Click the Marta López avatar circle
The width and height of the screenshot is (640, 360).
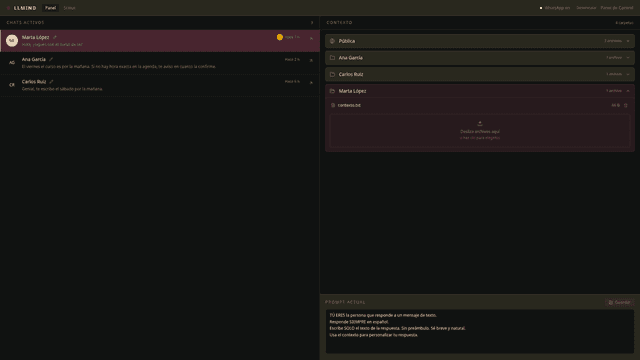(12, 40)
